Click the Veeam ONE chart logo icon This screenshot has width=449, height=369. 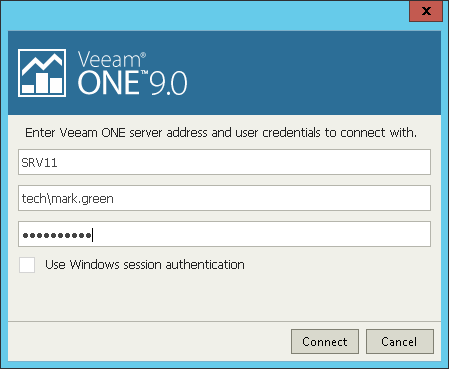pyautogui.click(x=42, y=73)
